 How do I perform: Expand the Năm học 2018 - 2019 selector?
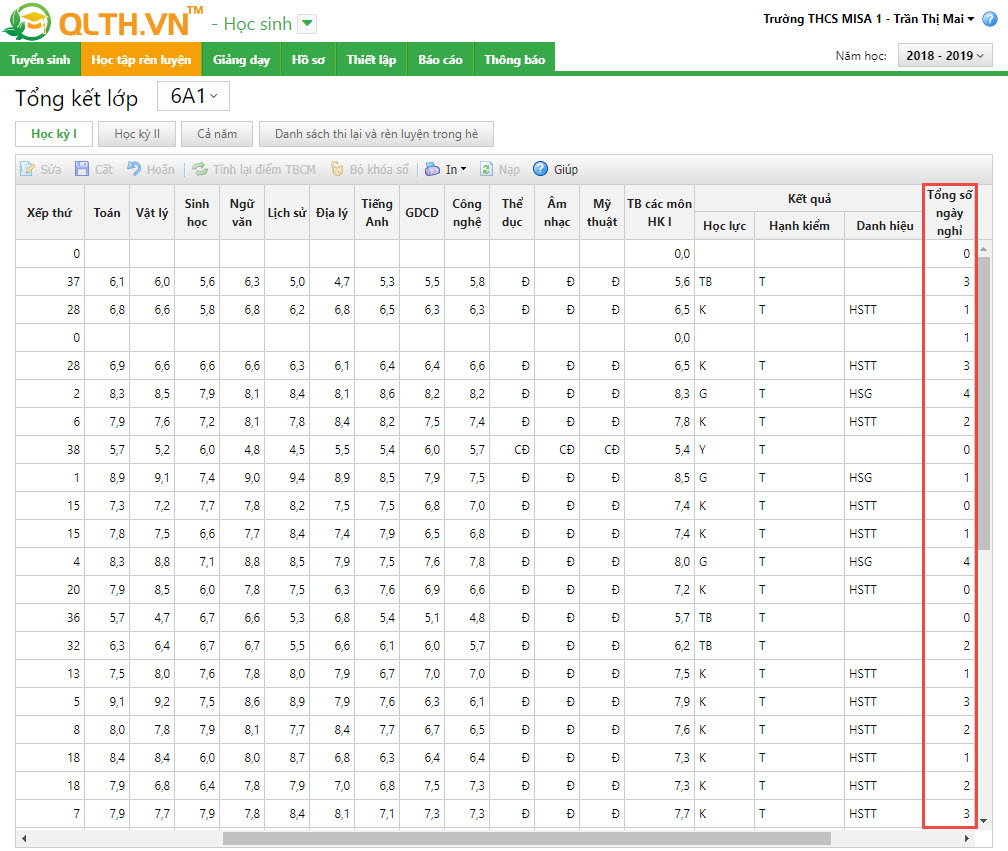(945, 56)
